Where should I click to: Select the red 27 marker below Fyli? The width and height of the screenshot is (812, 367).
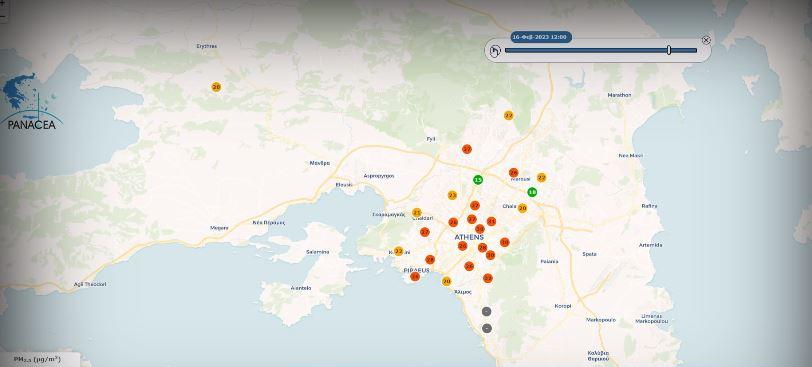pos(467,149)
